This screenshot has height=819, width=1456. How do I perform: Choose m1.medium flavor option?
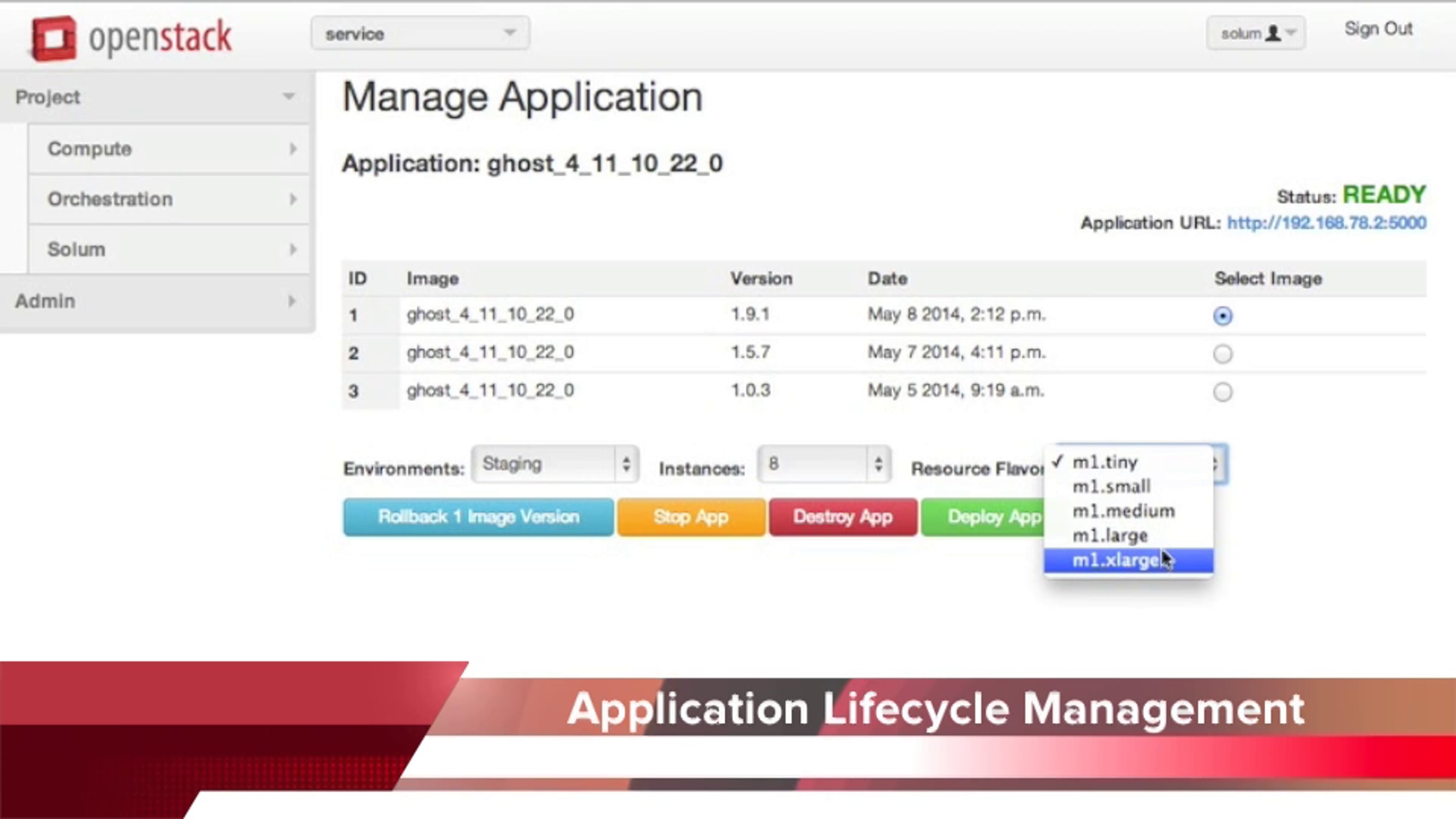(1123, 511)
